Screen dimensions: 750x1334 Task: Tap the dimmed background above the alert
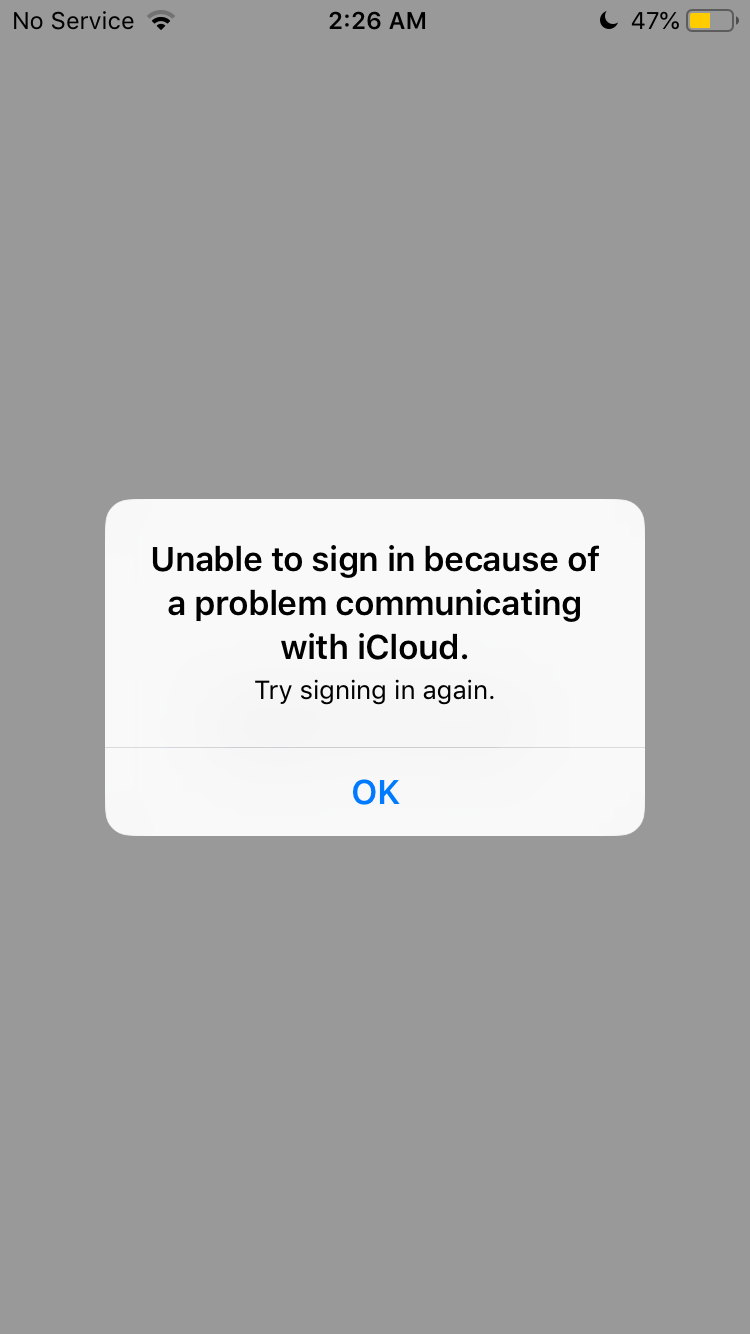tap(375, 270)
